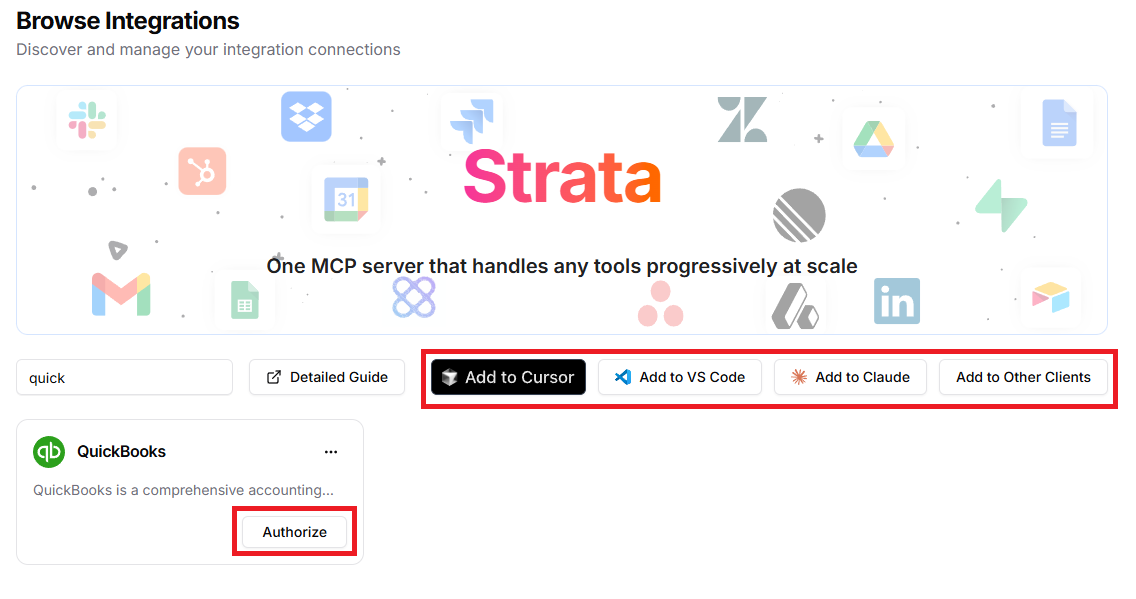1136x599 pixels.
Task: Authorize the QuickBooks integration
Action: (295, 532)
